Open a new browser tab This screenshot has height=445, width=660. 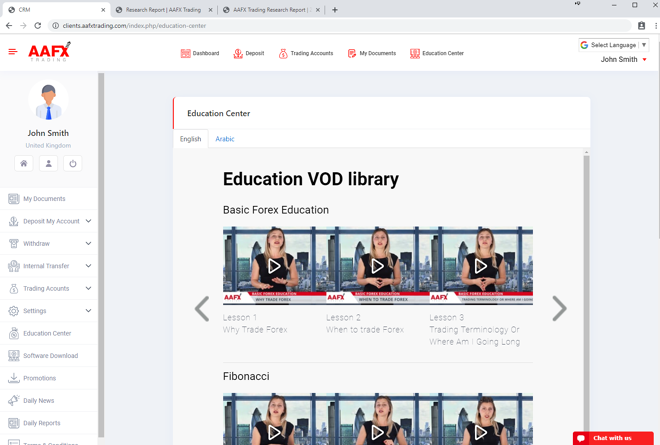point(335,10)
